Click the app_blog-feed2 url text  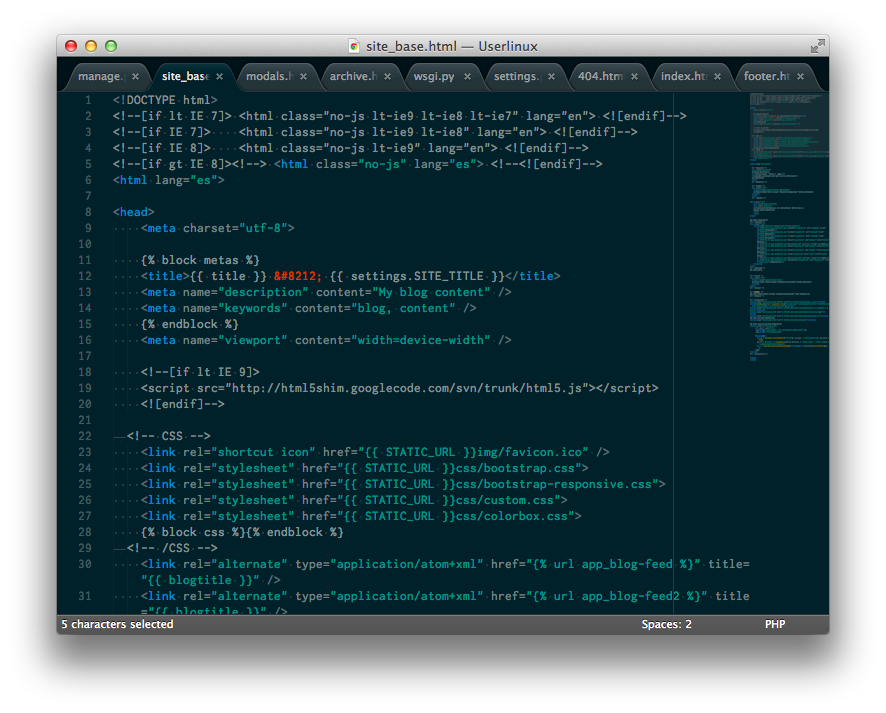pos(631,596)
